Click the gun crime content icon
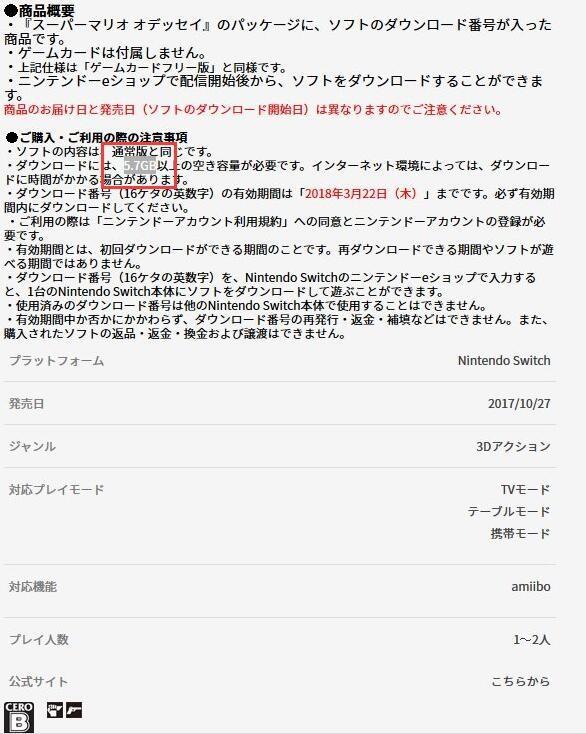Screen dimensions: 586x734 (x=74, y=710)
